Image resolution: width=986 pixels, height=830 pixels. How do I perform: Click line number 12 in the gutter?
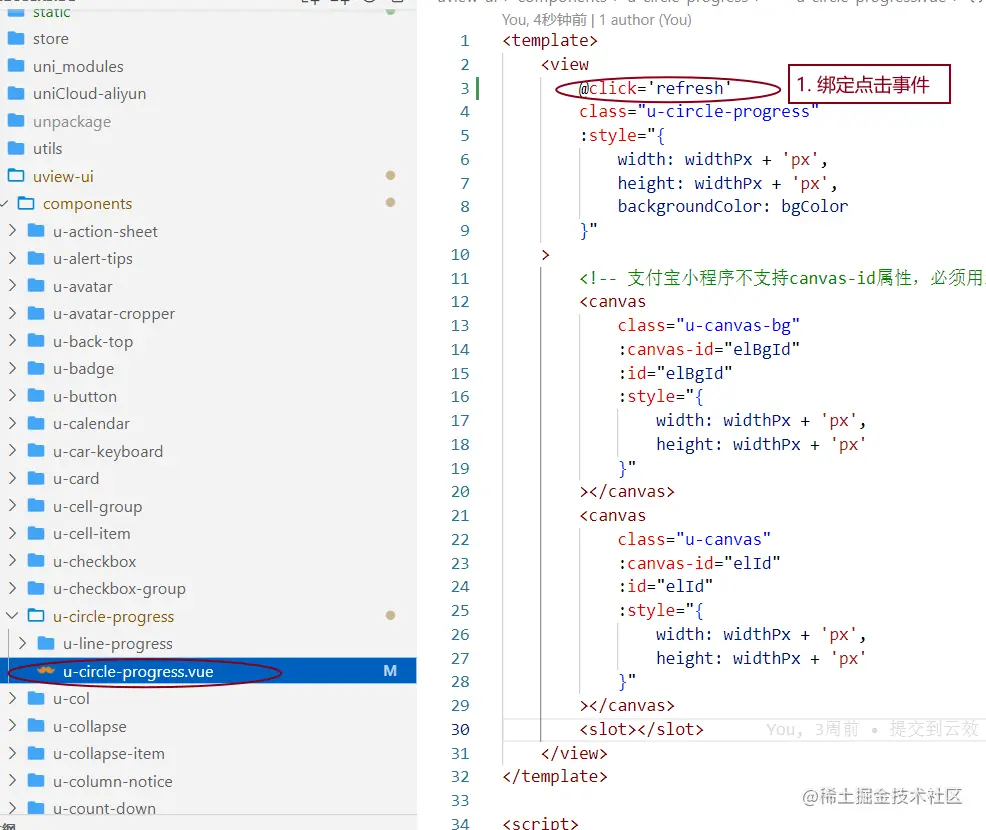point(460,302)
